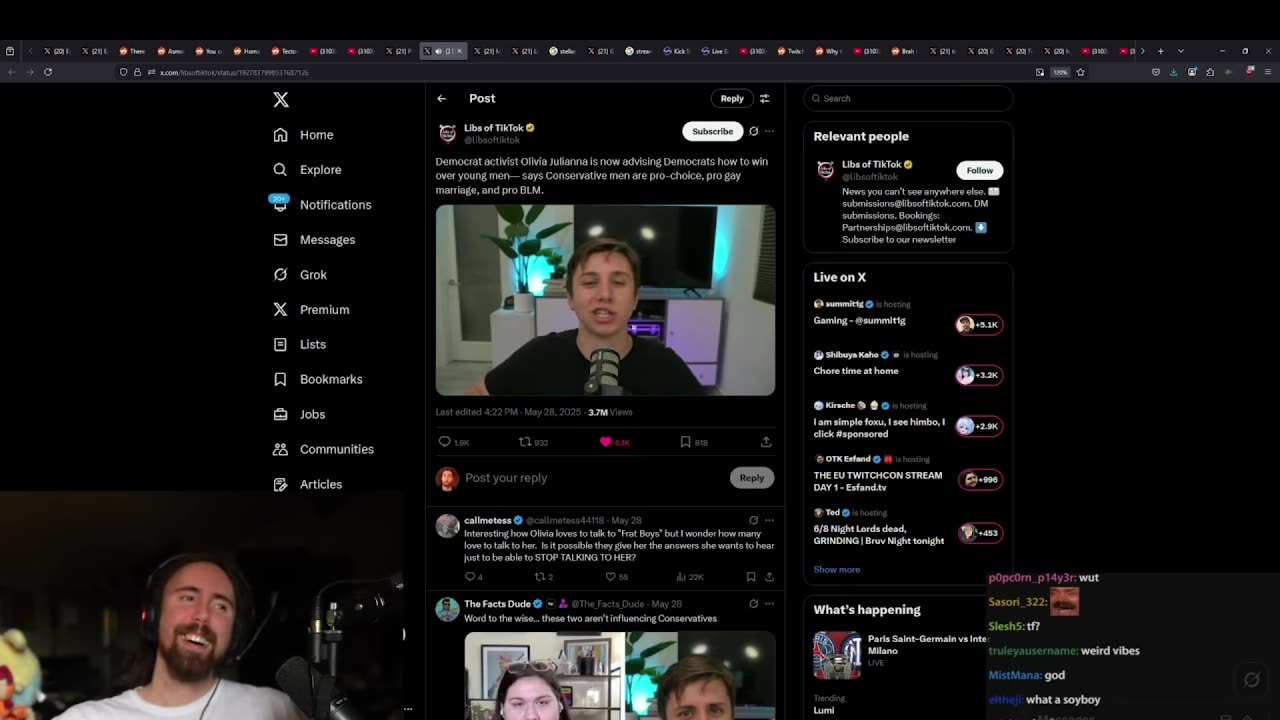This screenshot has width=1280, height=720.
Task: Share the callmetess comment
Action: [769, 576]
